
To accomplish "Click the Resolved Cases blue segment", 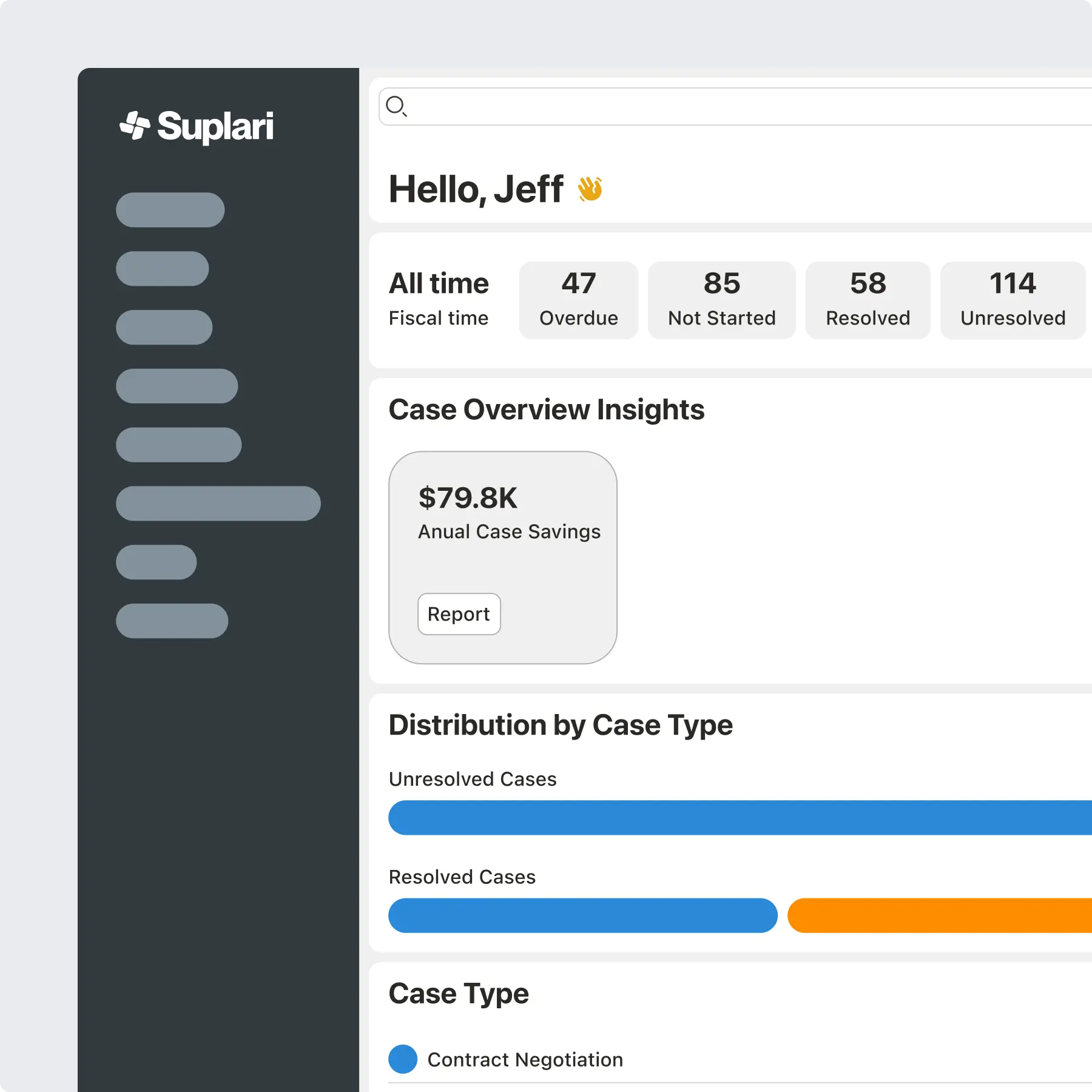I will [x=582, y=915].
